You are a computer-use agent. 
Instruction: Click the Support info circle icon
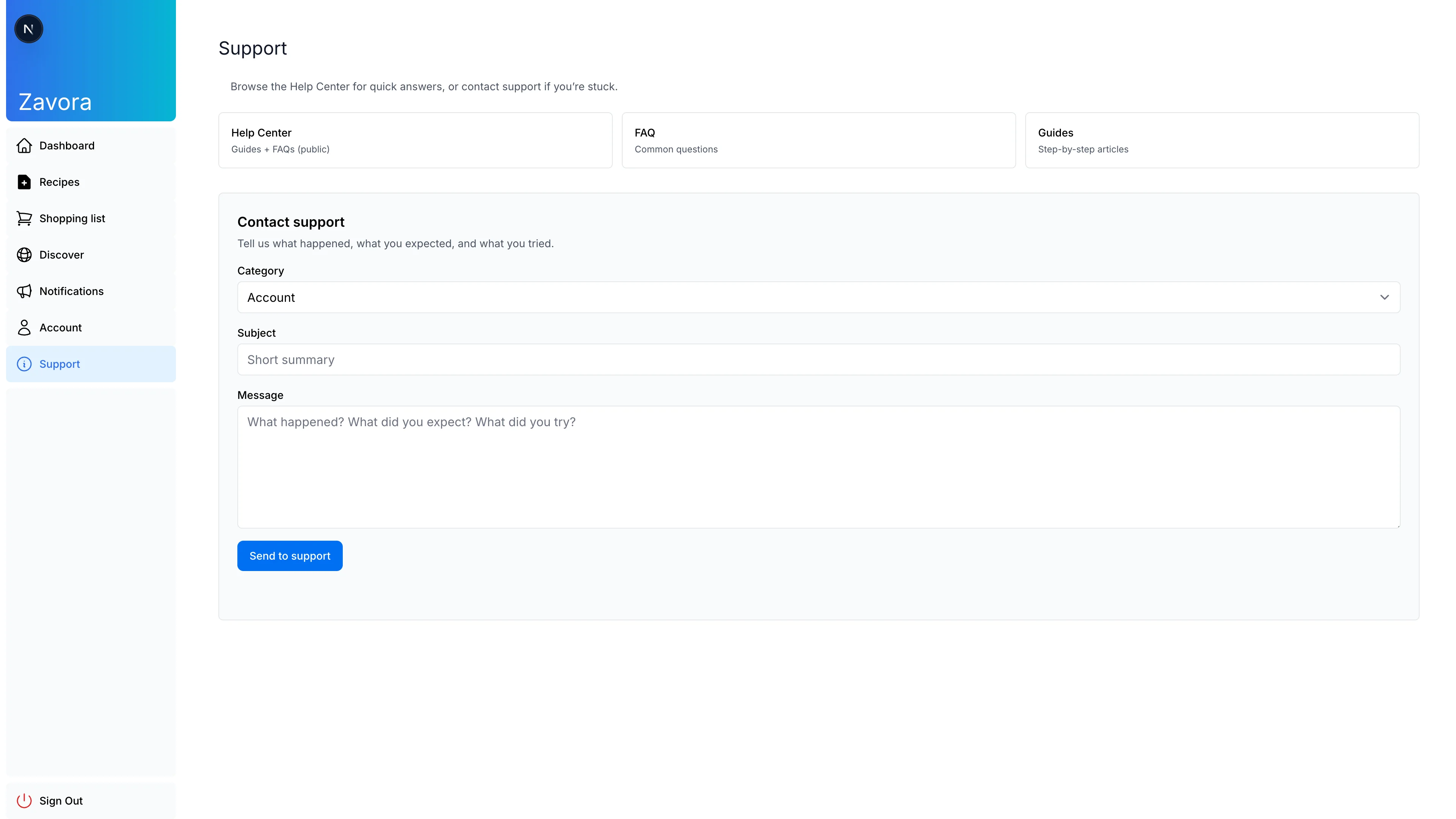pos(24,364)
